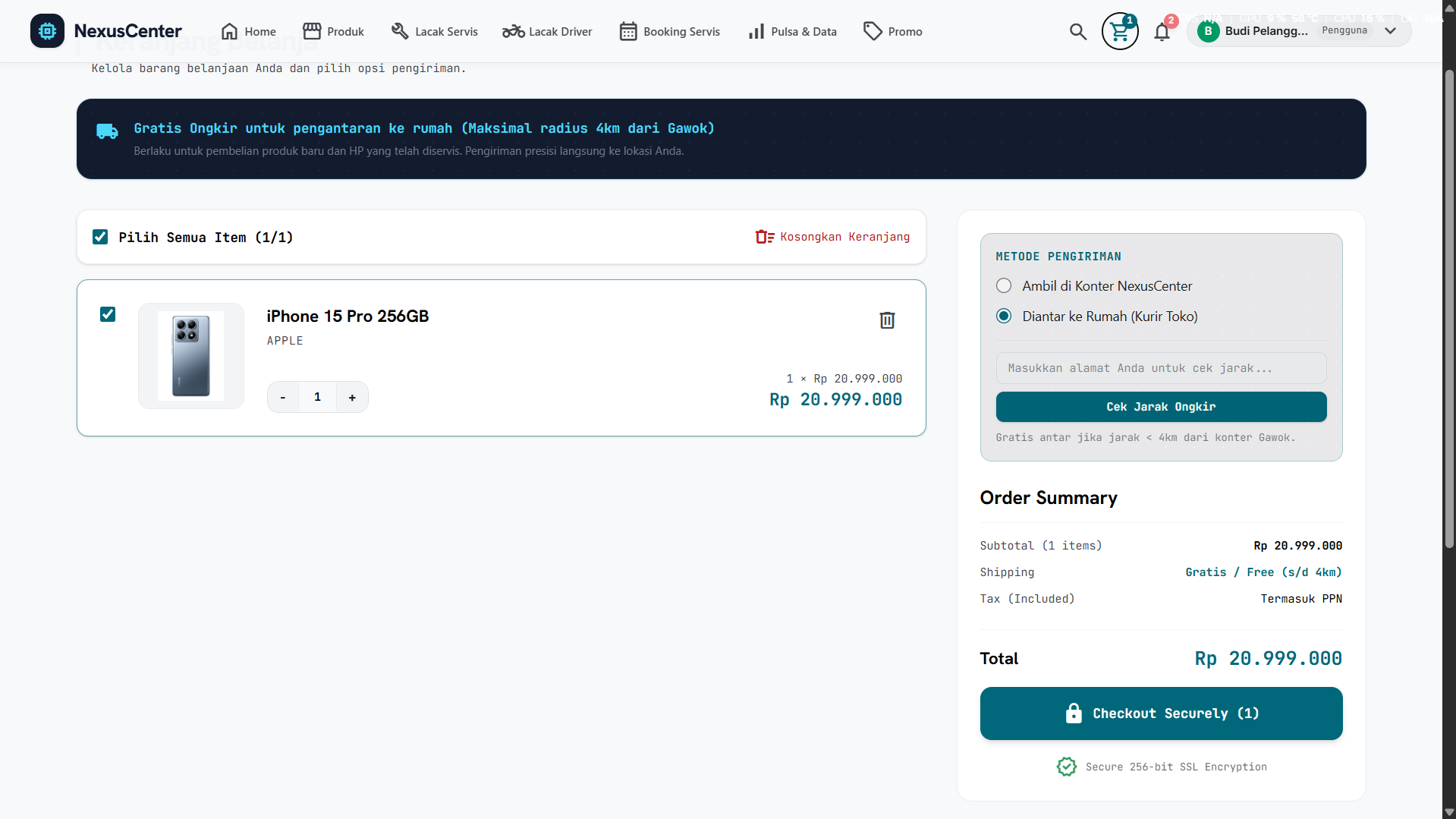Click the quantity value 1 field
This screenshot has width=1456, height=819.
click(x=317, y=397)
